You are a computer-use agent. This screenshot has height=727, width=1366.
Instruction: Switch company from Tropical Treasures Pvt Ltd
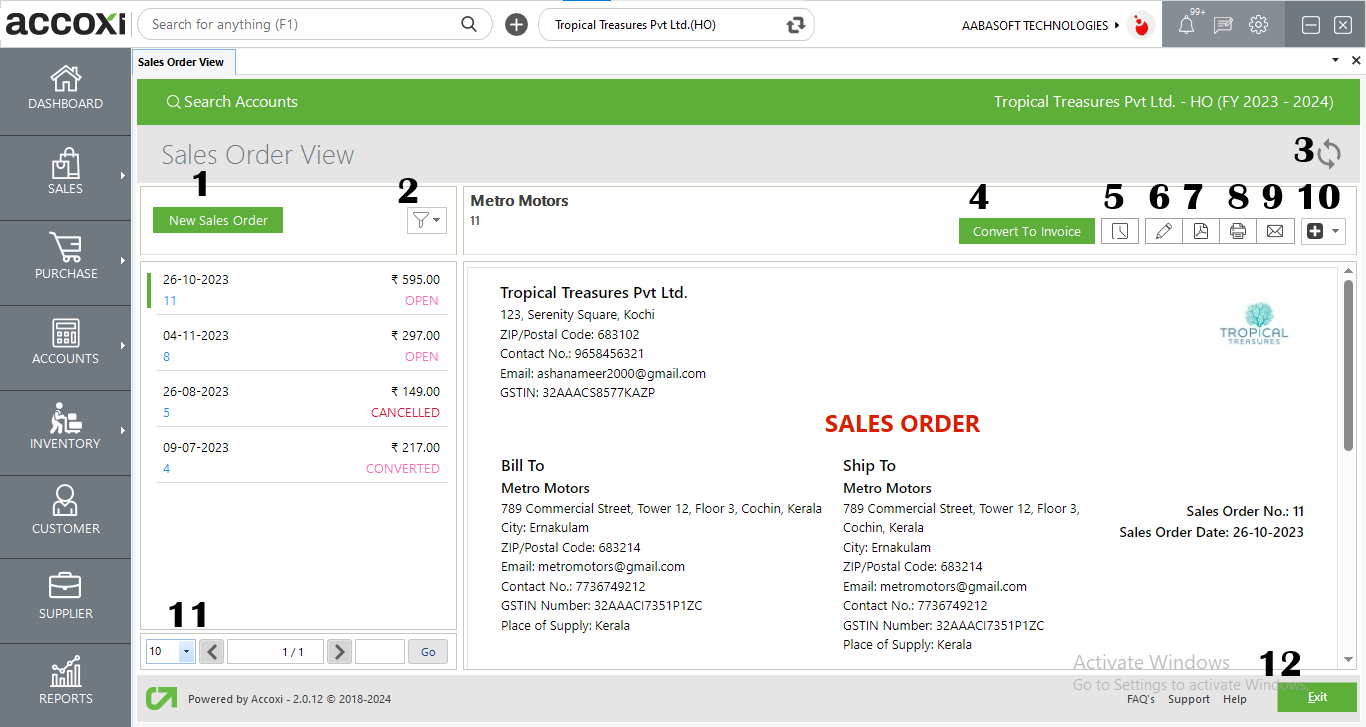click(793, 24)
